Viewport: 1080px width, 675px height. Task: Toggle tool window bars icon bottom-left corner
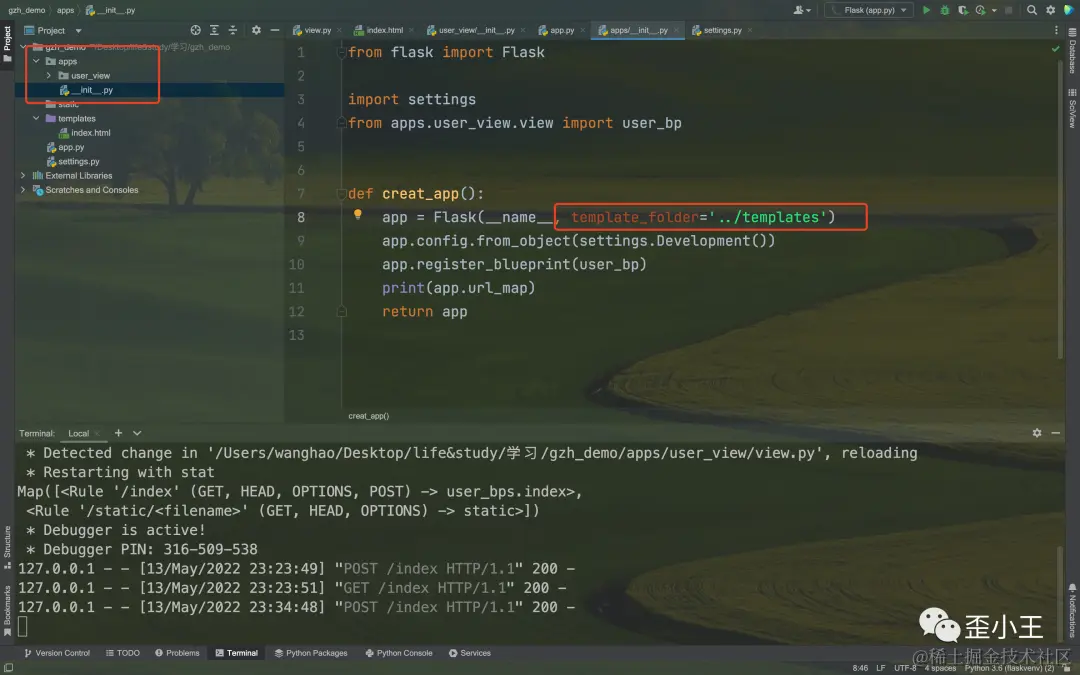point(9,668)
